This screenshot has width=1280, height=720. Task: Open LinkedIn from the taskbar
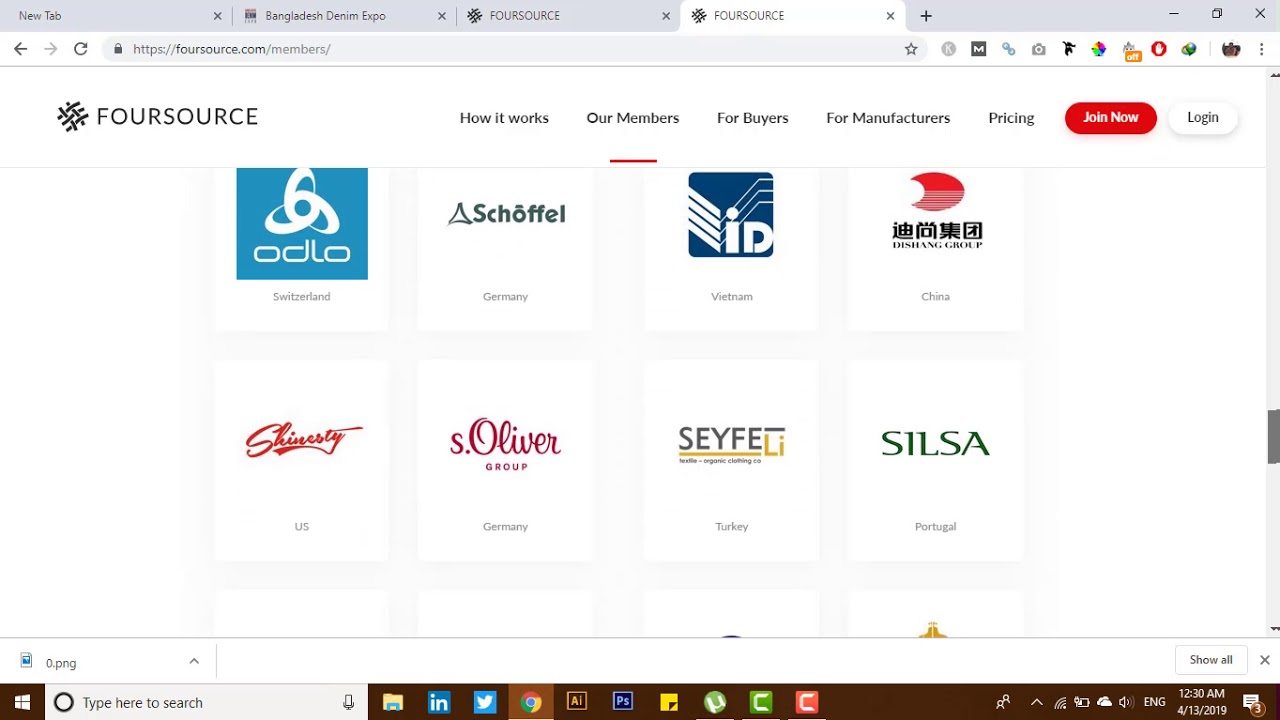click(x=439, y=702)
